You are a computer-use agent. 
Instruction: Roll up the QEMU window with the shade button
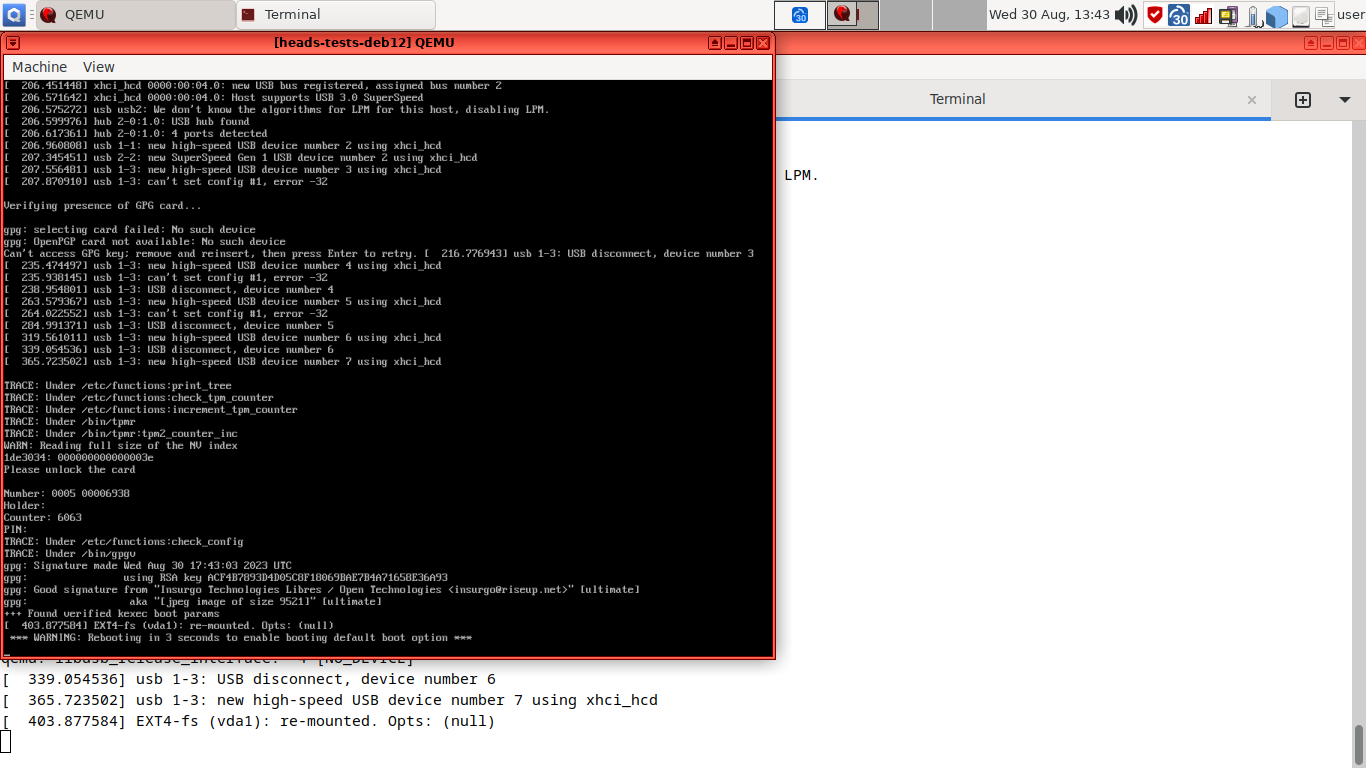(x=713, y=42)
